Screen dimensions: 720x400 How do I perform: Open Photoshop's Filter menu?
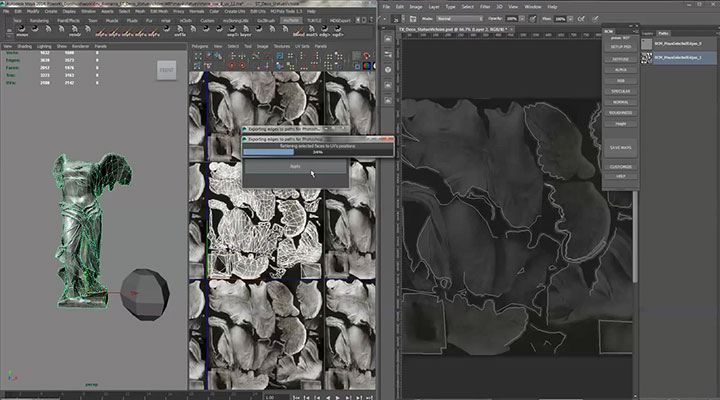[x=485, y=7]
